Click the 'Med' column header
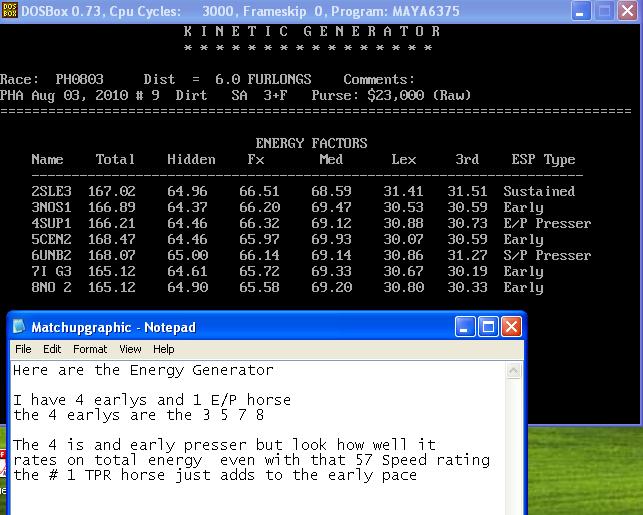 (331, 159)
